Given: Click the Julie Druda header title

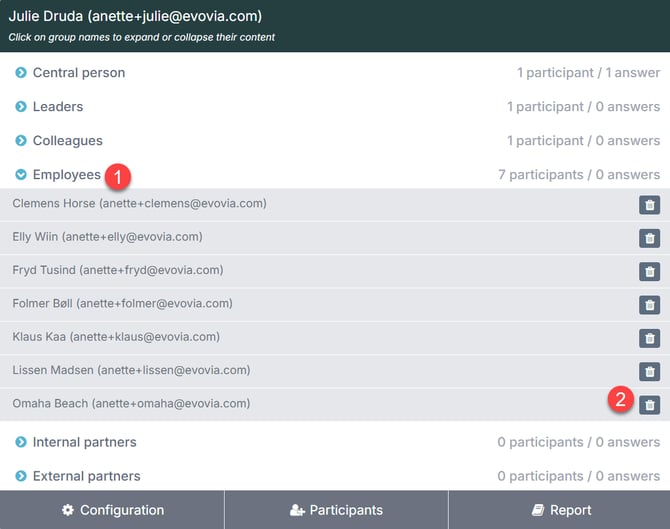Looking at the screenshot, I should (135, 16).
